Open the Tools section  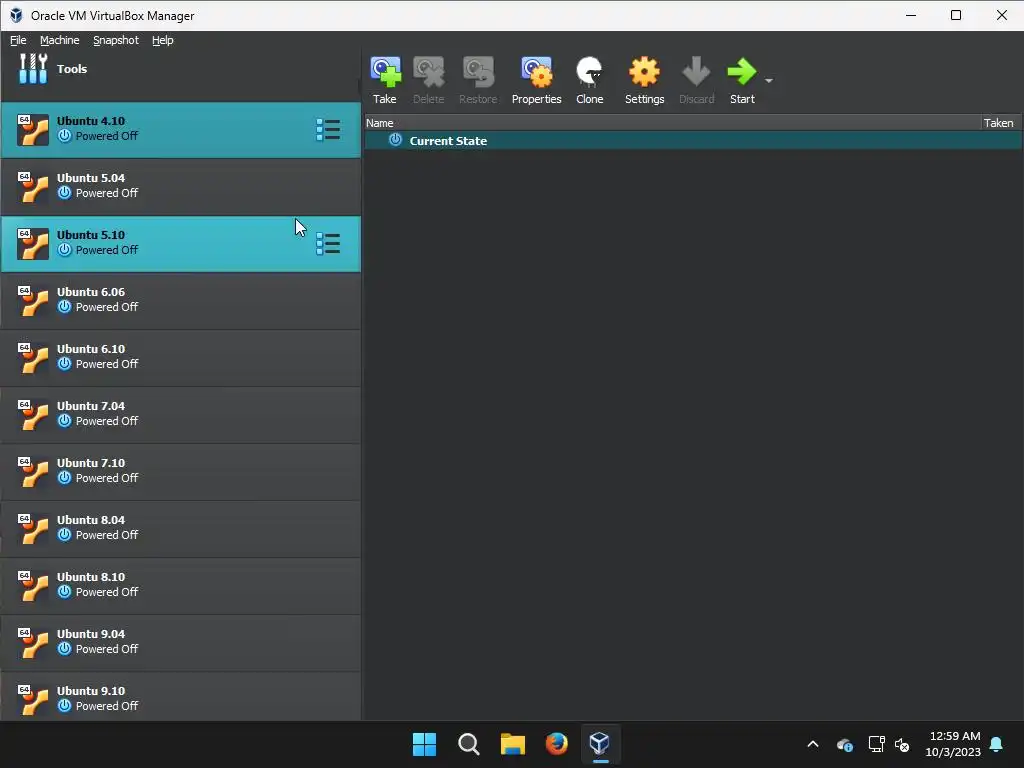(180, 69)
